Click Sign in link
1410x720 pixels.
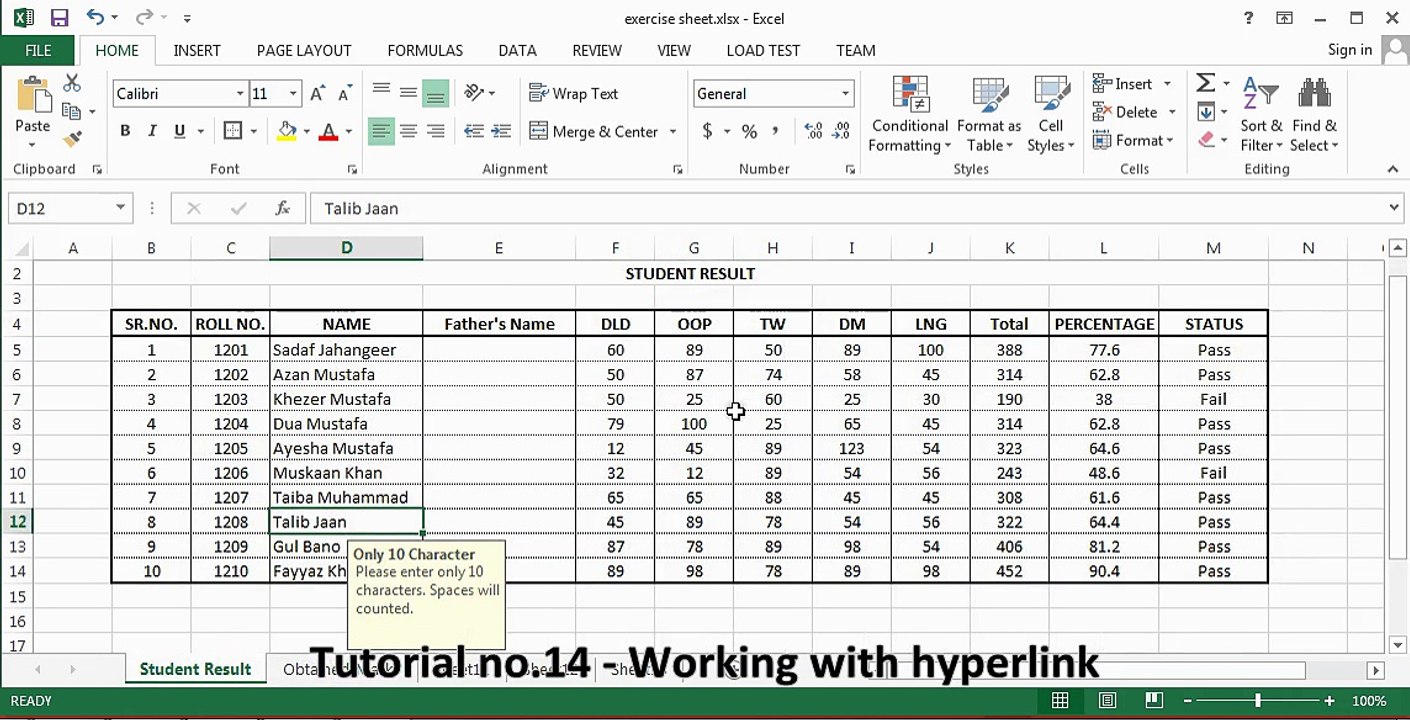(x=1349, y=50)
